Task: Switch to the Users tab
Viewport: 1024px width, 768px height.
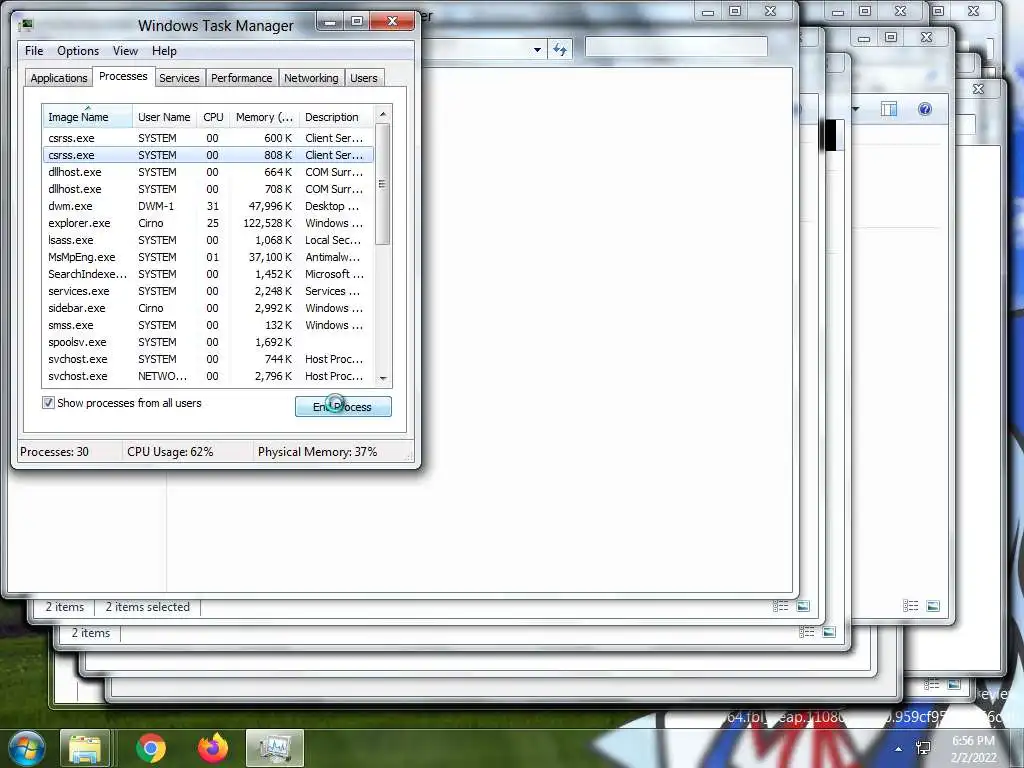Action: click(x=364, y=78)
